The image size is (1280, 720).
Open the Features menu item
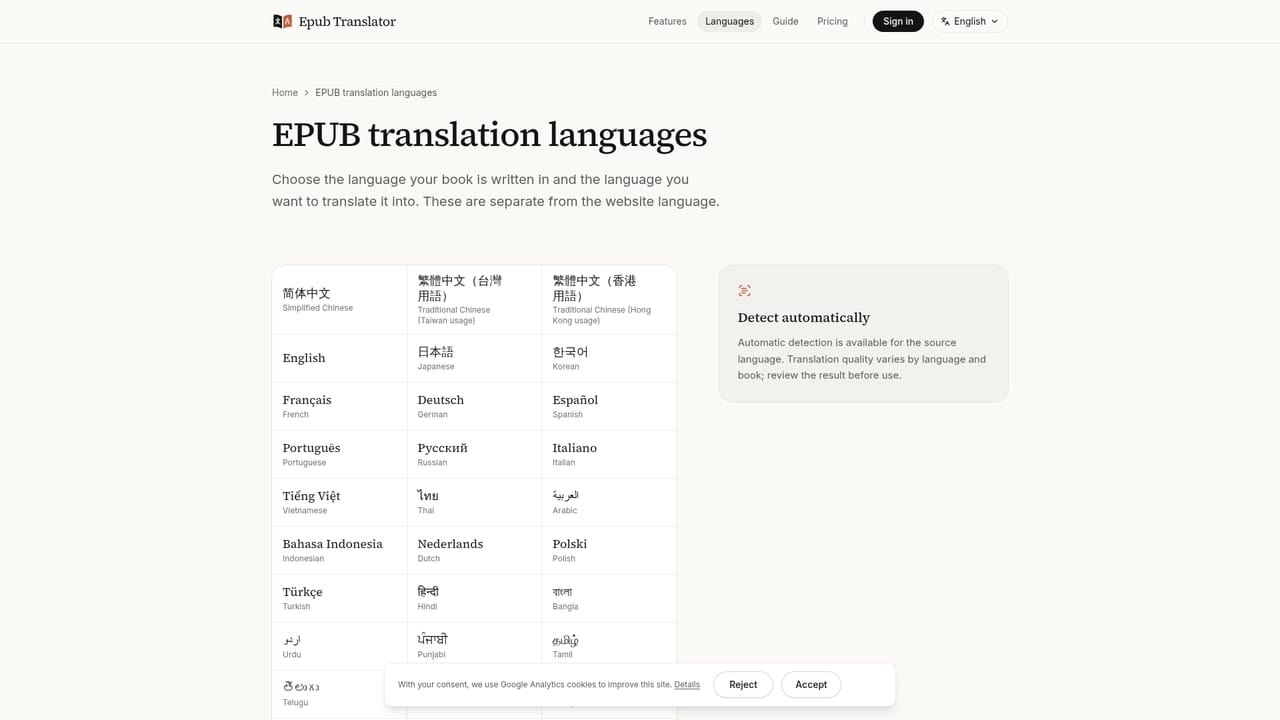667,21
